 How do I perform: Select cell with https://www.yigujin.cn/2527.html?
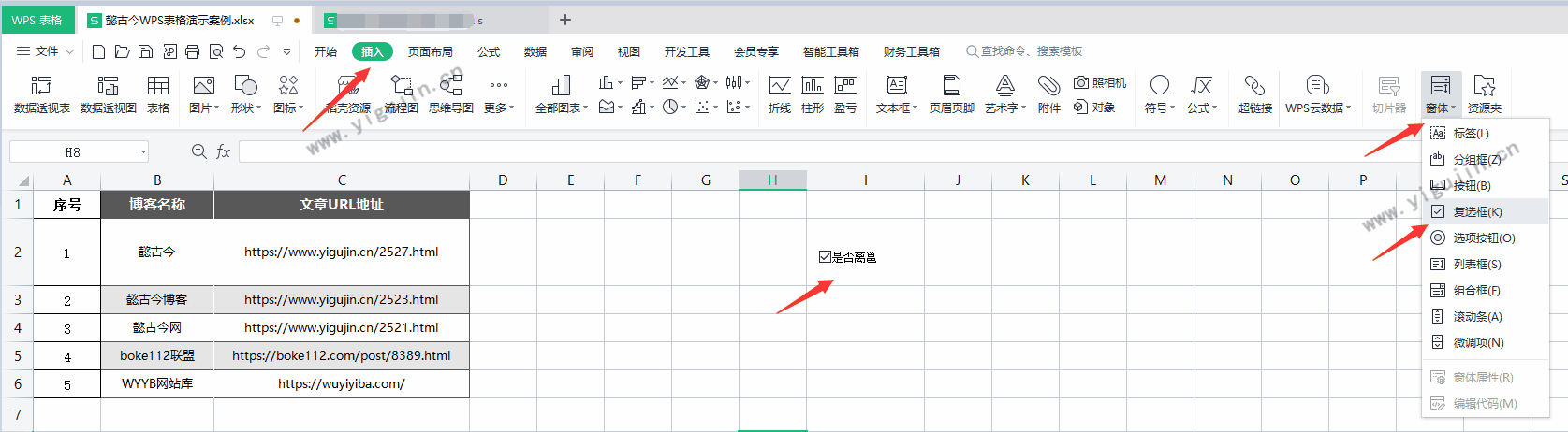click(x=342, y=252)
